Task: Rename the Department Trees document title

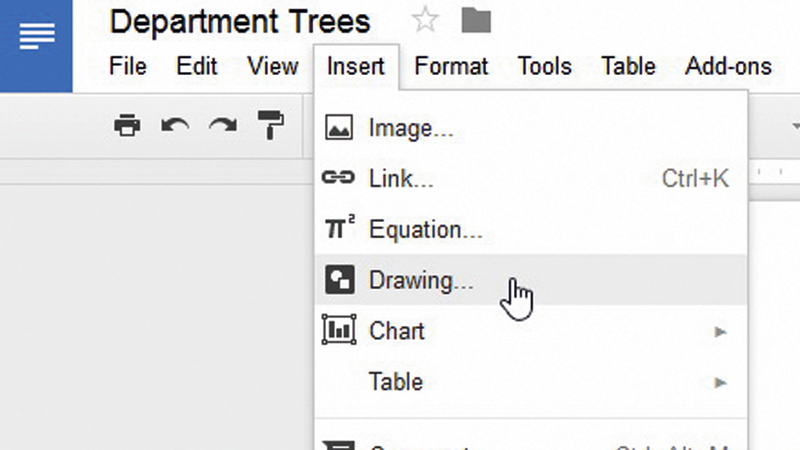Action: [x=240, y=21]
